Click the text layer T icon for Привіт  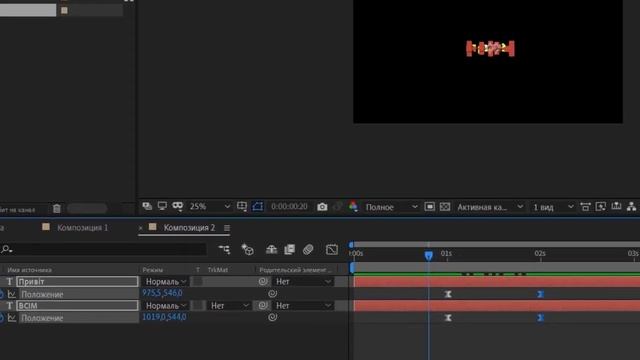point(10,282)
